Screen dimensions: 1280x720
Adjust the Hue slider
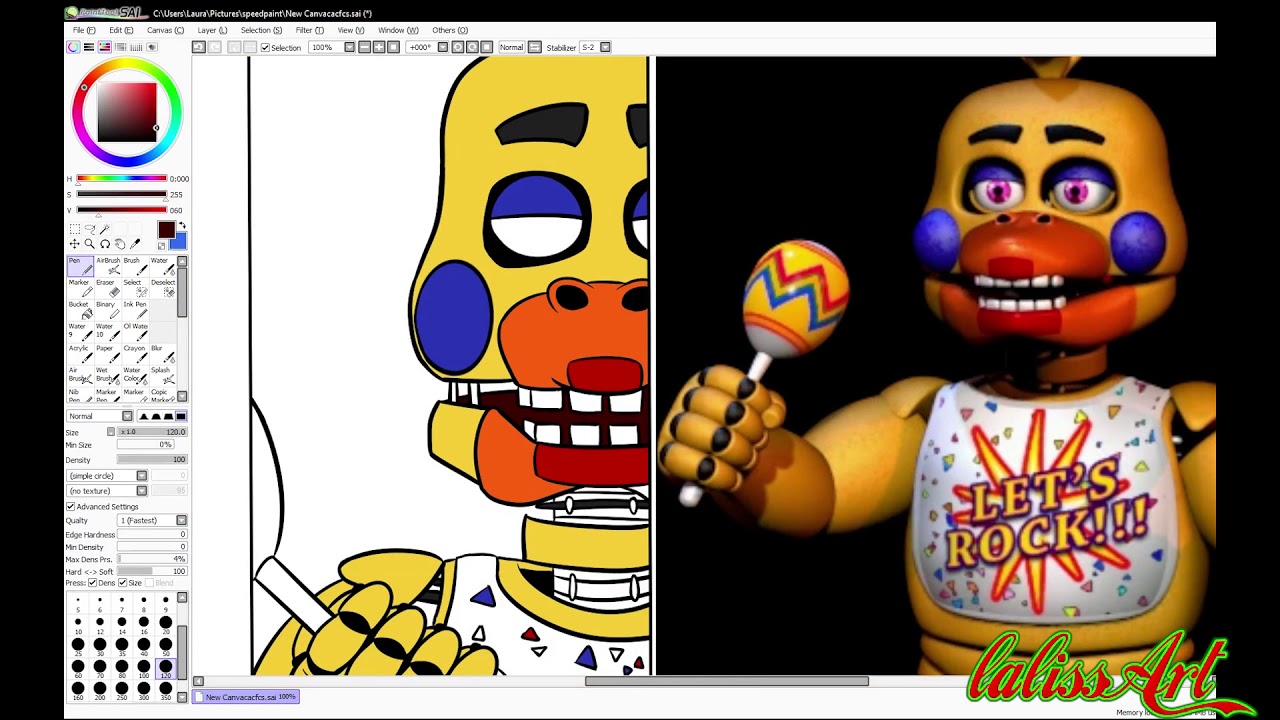pyautogui.click(x=121, y=179)
